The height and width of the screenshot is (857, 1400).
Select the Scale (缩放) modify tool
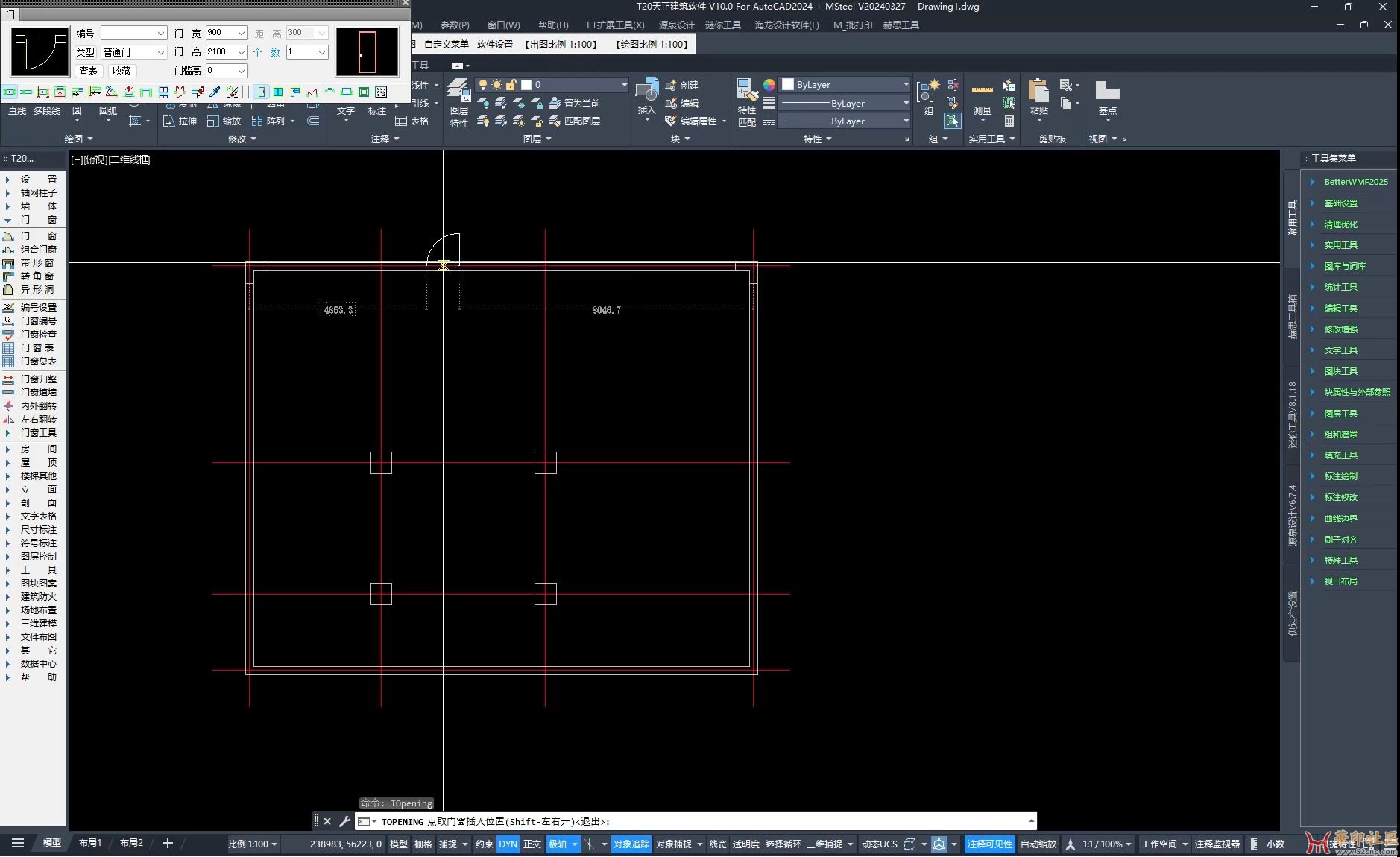tap(224, 121)
